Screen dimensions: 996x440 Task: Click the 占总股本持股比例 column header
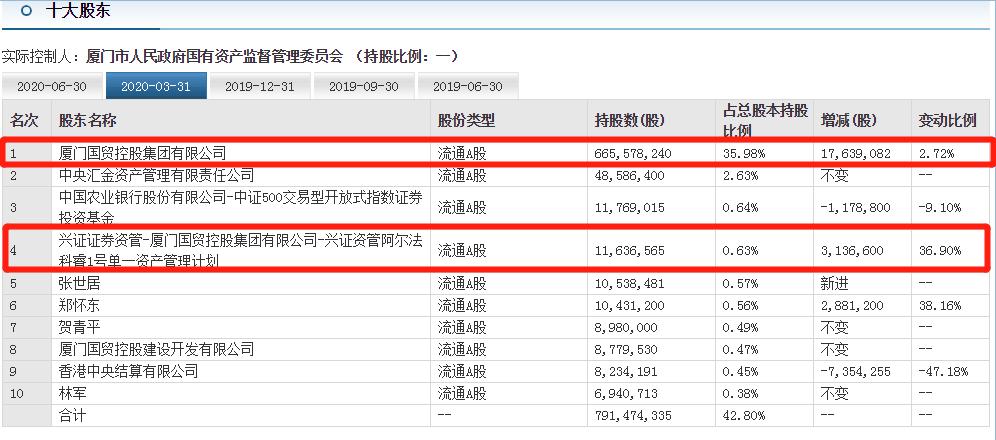pos(764,121)
